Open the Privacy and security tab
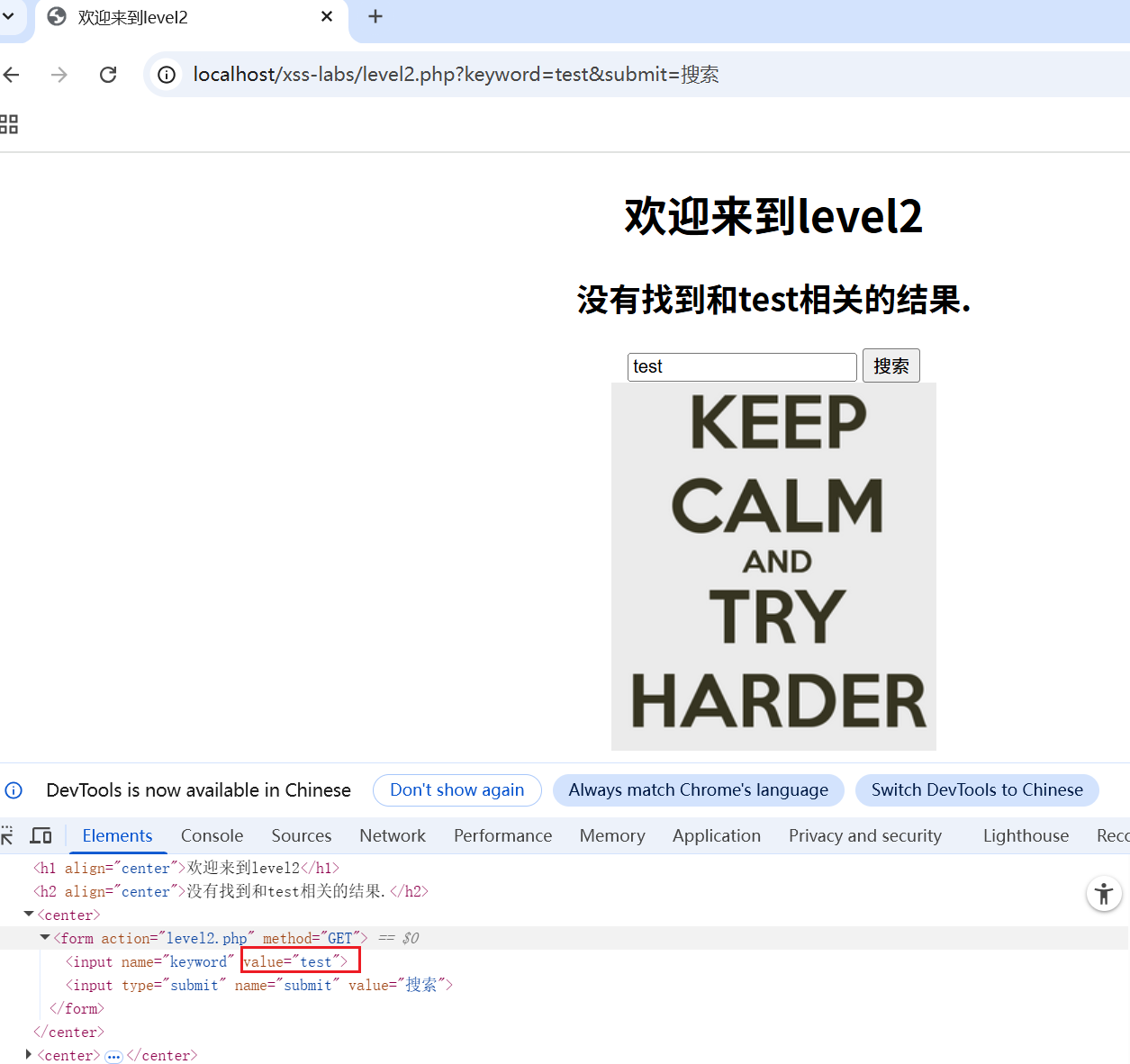 [865, 835]
